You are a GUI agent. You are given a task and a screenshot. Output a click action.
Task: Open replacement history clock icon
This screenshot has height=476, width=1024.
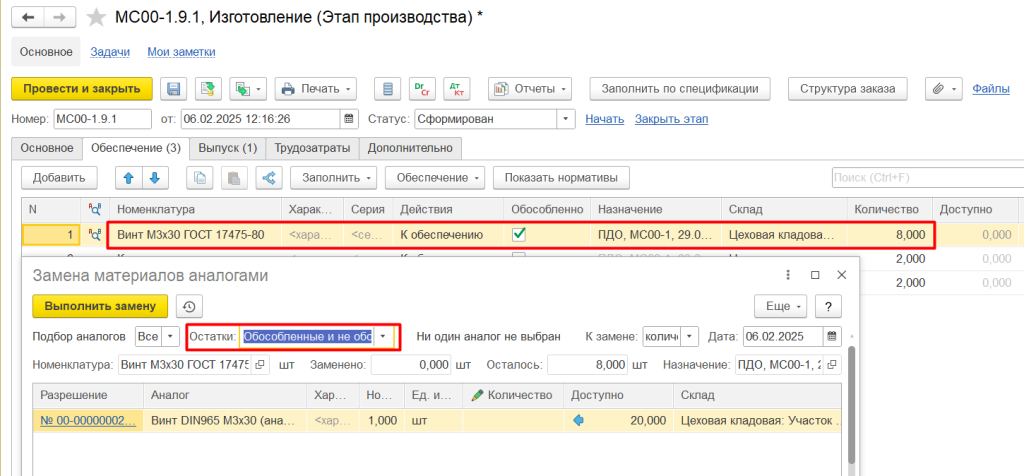pyautogui.click(x=189, y=306)
